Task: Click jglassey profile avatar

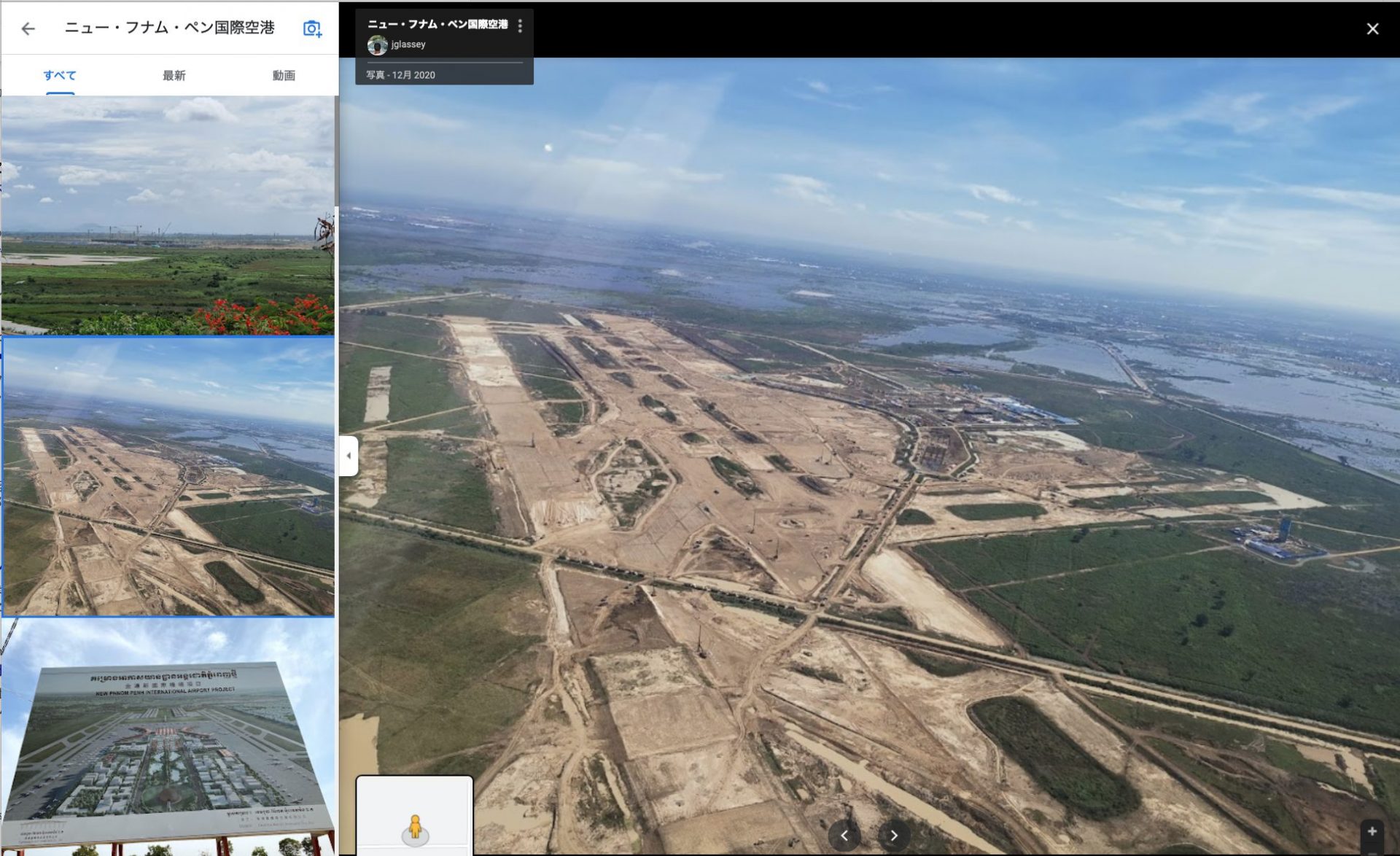Action: pyautogui.click(x=377, y=45)
